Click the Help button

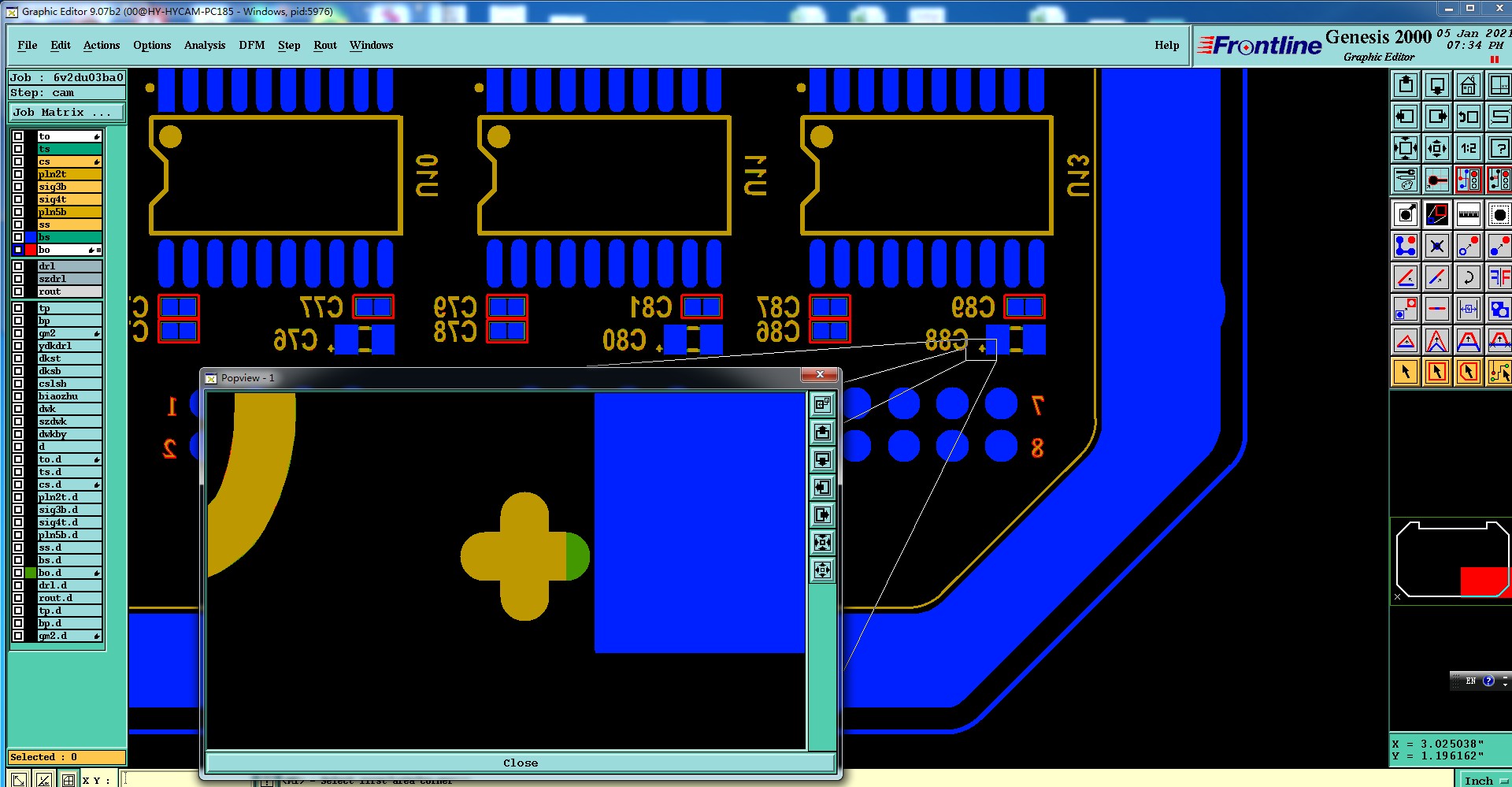pyautogui.click(x=1166, y=45)
